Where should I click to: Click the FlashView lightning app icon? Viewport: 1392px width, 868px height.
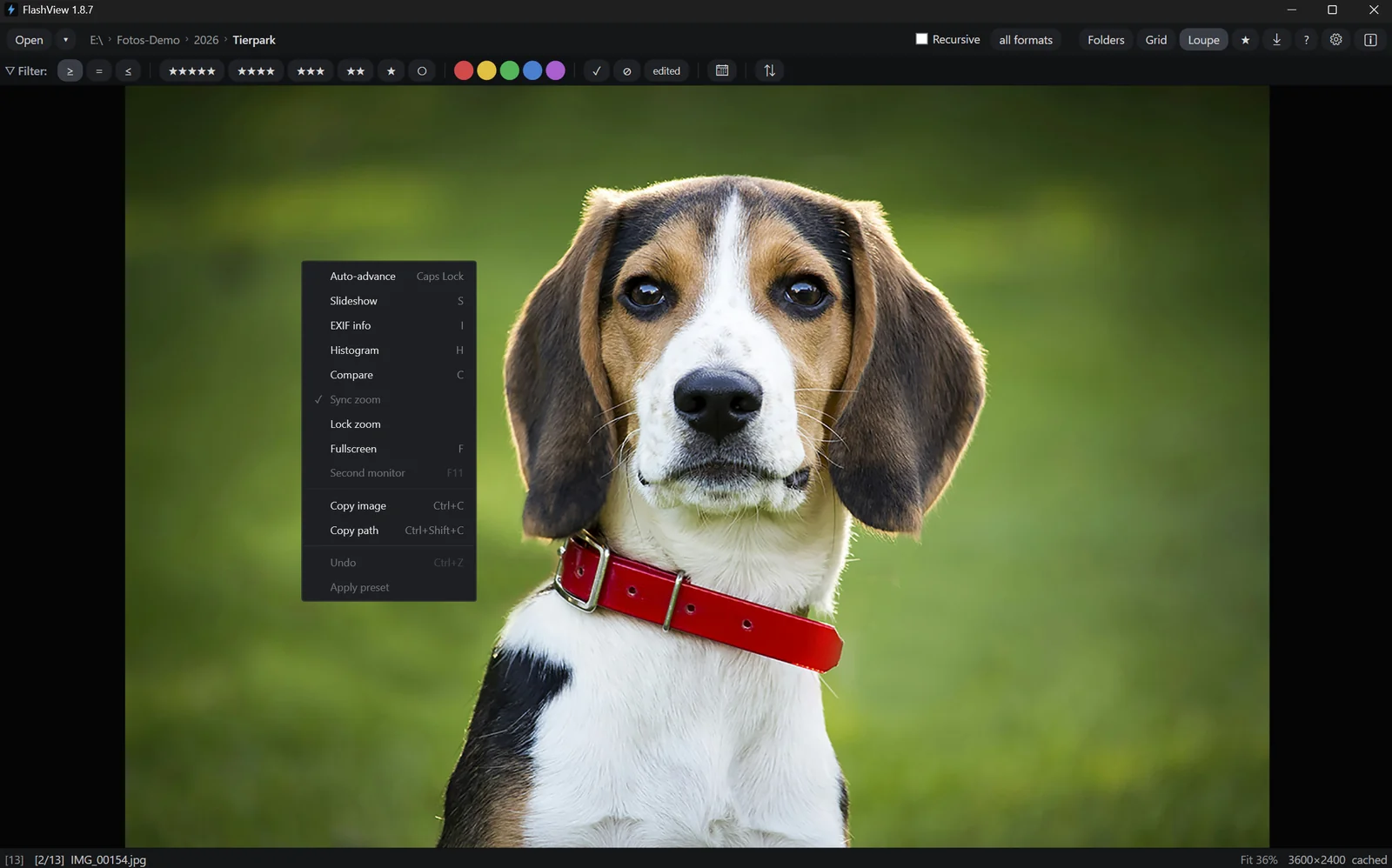point(11,10)
